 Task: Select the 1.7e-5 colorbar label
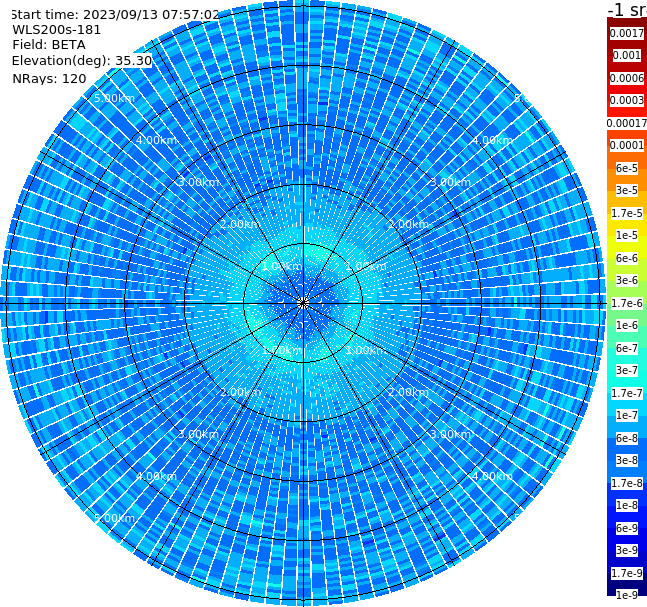[x=627, y=213]
